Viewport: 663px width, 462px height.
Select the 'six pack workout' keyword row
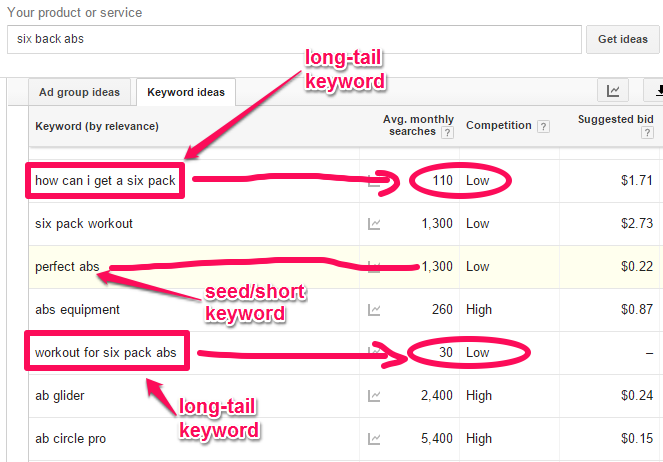click(83, 224)
